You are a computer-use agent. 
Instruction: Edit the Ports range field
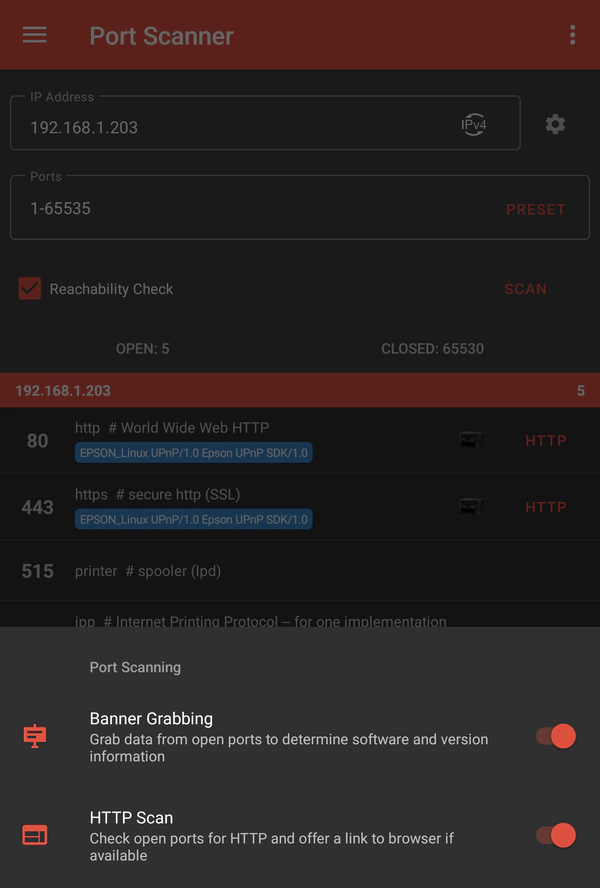tap(300, 207)
